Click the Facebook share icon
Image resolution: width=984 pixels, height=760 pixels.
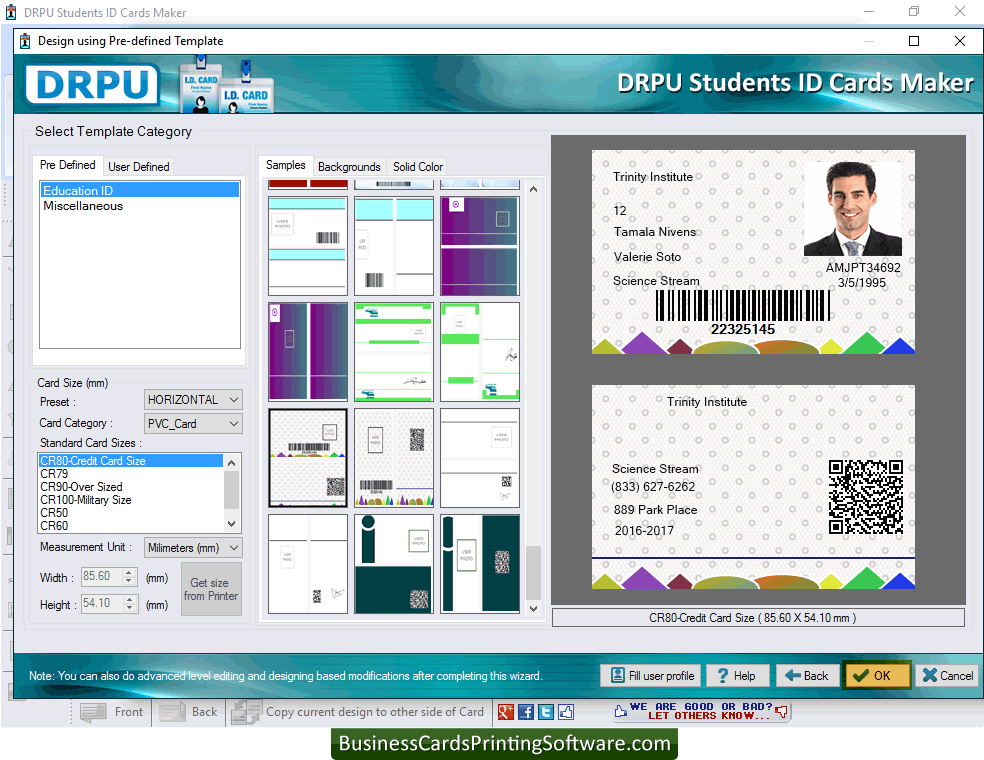click(526, 712)
